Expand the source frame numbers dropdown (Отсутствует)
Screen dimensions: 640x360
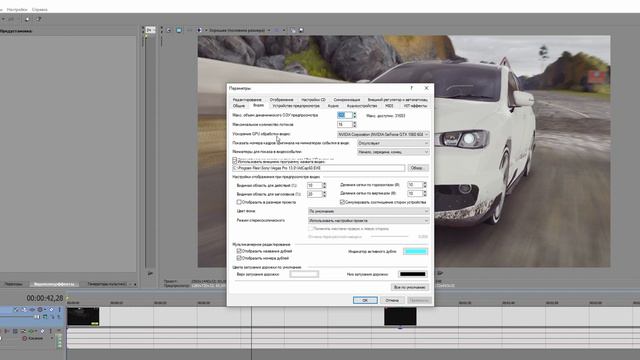393,143
